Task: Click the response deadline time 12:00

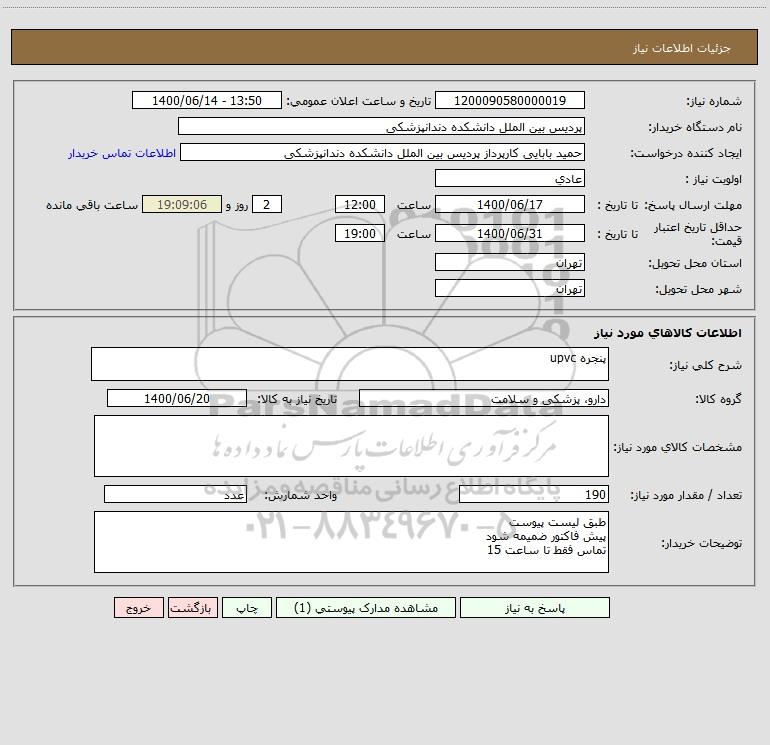Action: pyautogui.click(x=359, y=204)
